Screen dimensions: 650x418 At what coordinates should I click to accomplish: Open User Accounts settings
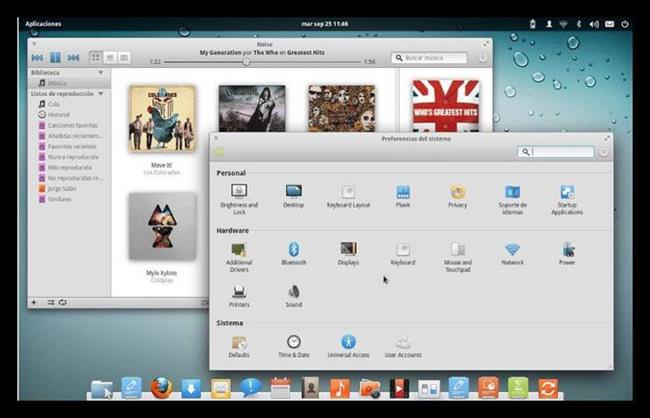[403, 346]
